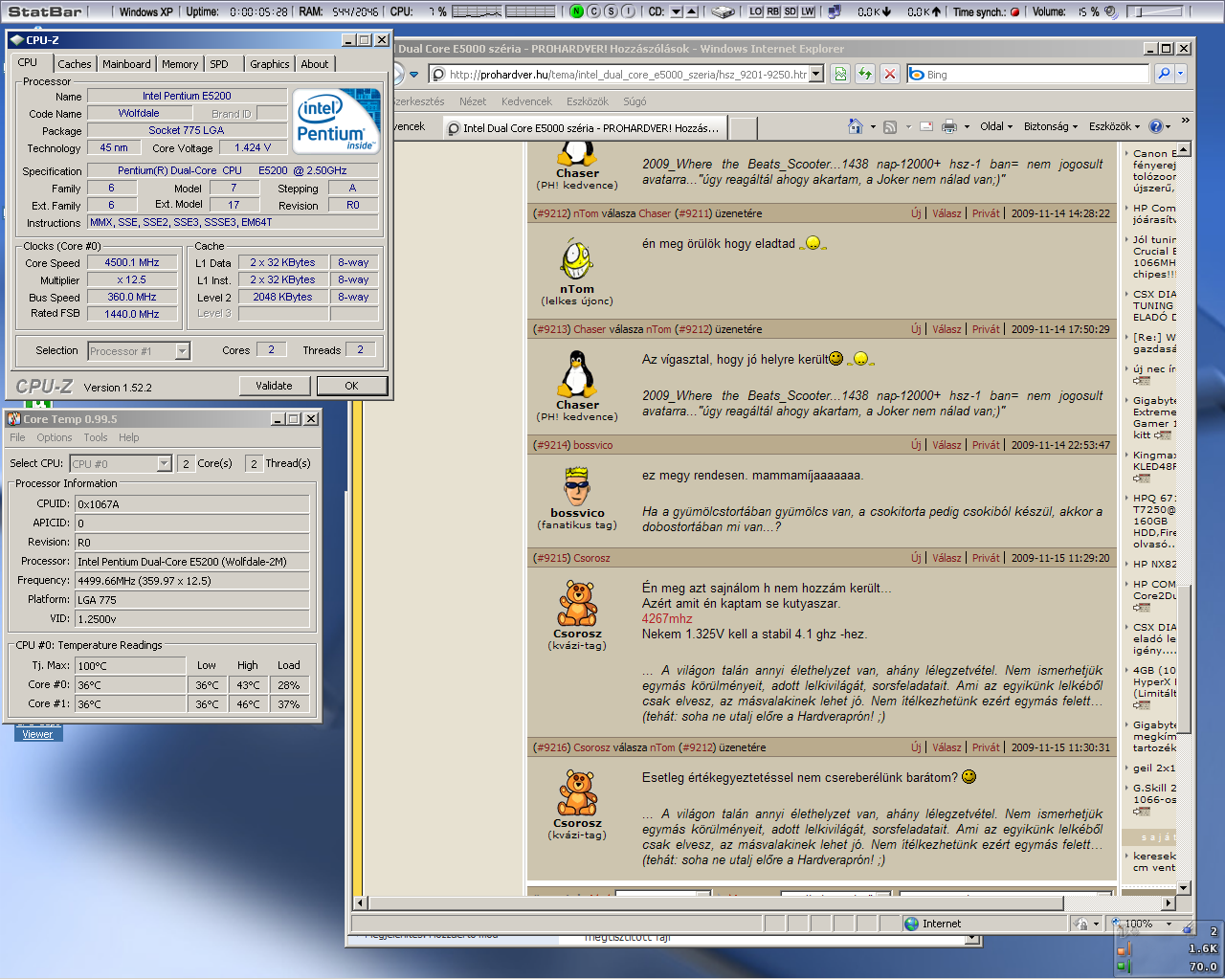Click Válasz link on post #9212
This screenshot has height=980, width=1225.
[947, 213]
